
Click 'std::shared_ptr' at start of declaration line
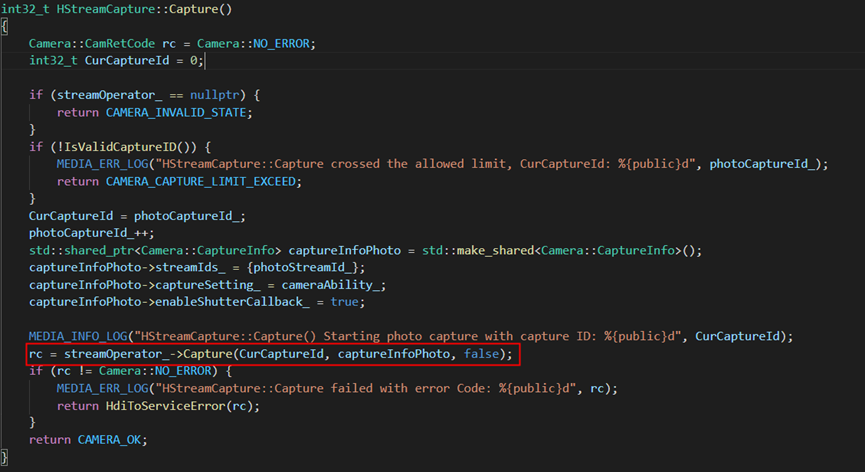81,250
